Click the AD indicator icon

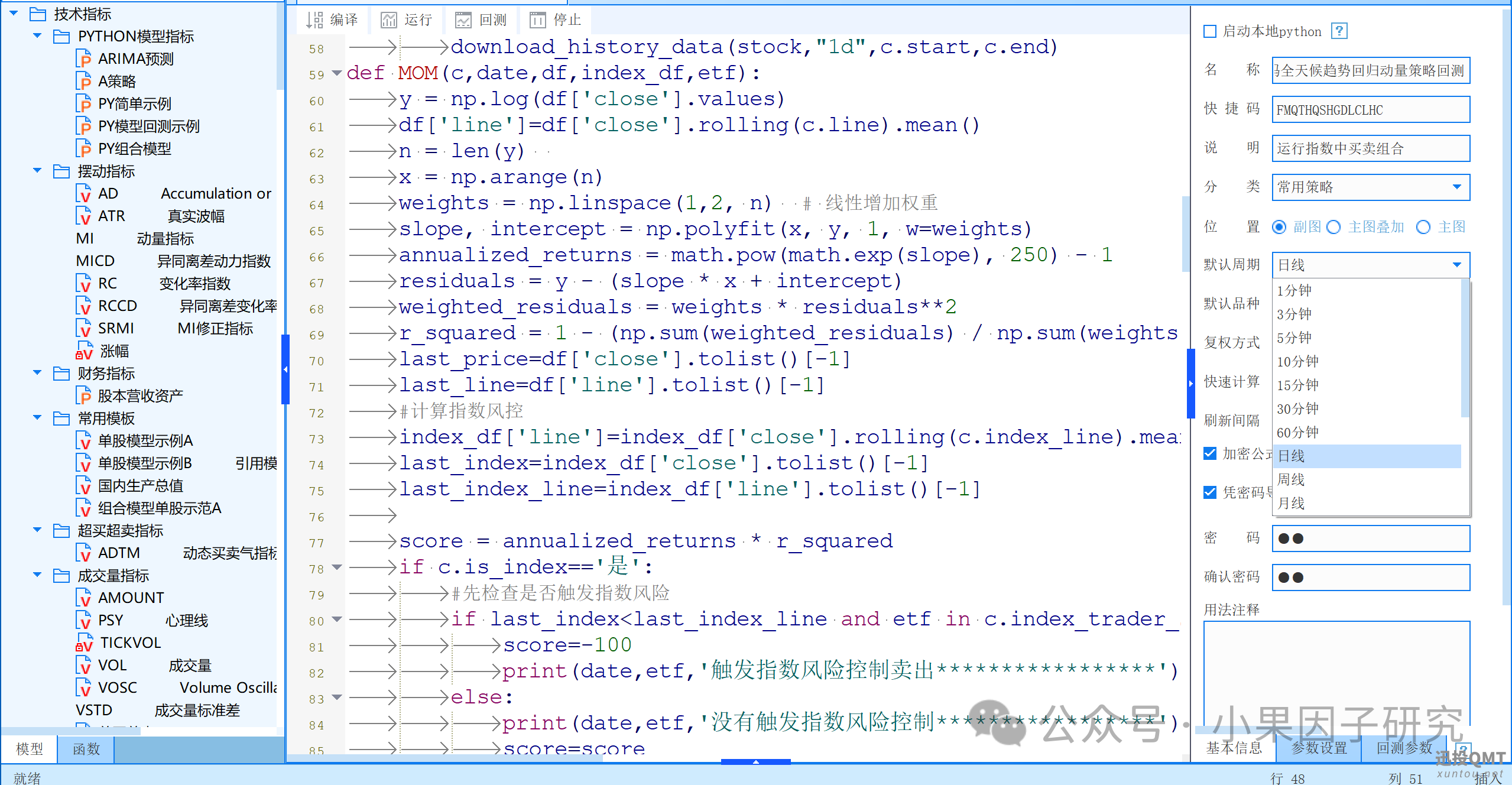pos(84,194)
